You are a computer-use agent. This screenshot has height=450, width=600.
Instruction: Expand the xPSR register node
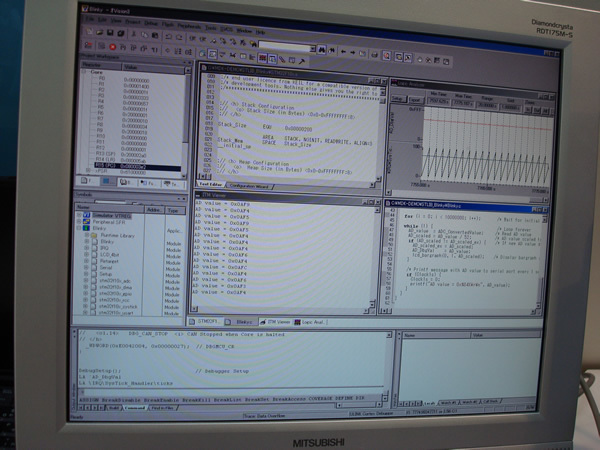[90, 171]
